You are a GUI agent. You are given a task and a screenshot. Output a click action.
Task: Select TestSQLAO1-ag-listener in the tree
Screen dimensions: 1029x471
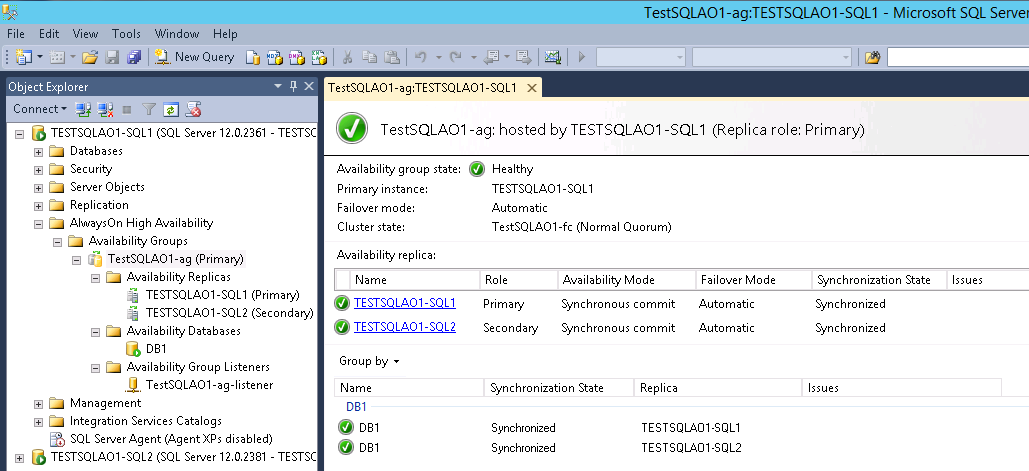coord(209,385)
